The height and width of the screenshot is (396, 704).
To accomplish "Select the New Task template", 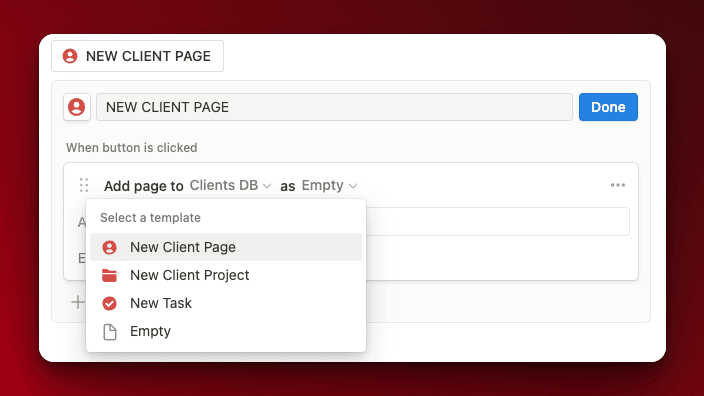I will coord(226,303).
